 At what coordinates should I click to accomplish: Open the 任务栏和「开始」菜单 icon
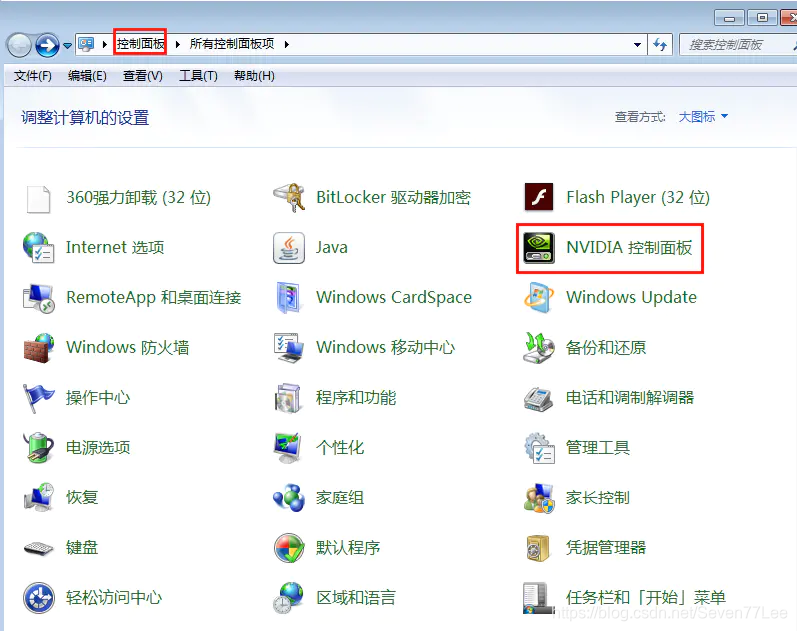coord(539,598)
